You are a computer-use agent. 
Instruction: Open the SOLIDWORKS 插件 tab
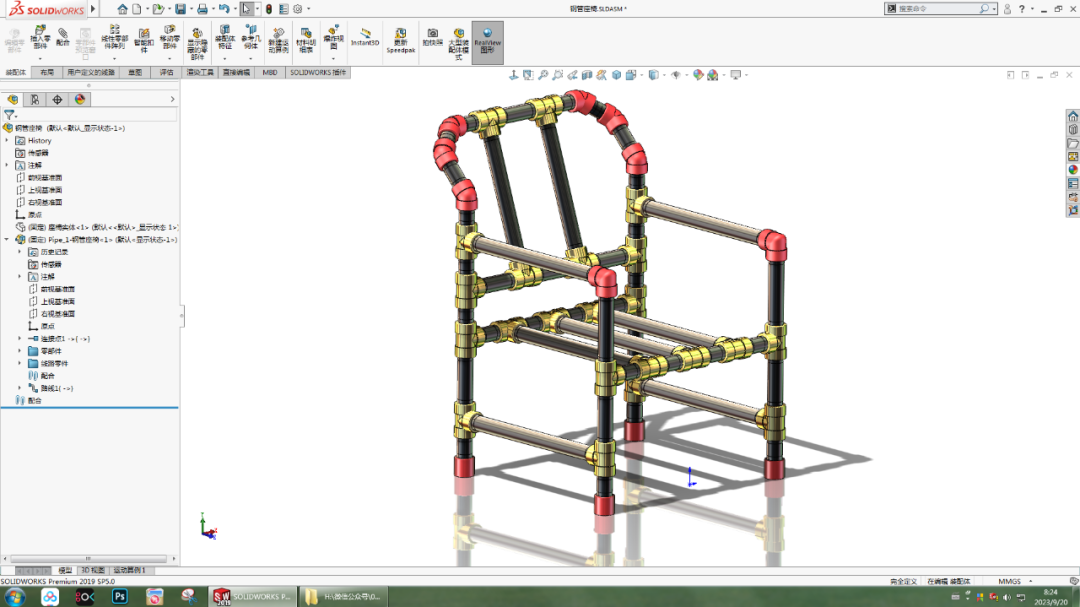tap(320, 72)
